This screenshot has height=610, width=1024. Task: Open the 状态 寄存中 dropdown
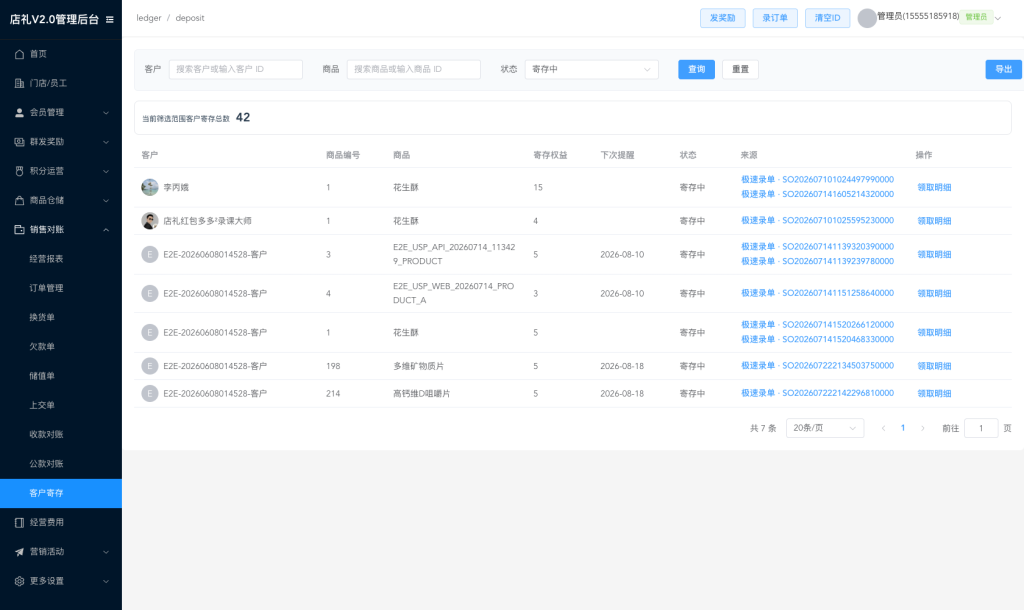[x=591, y=69]
